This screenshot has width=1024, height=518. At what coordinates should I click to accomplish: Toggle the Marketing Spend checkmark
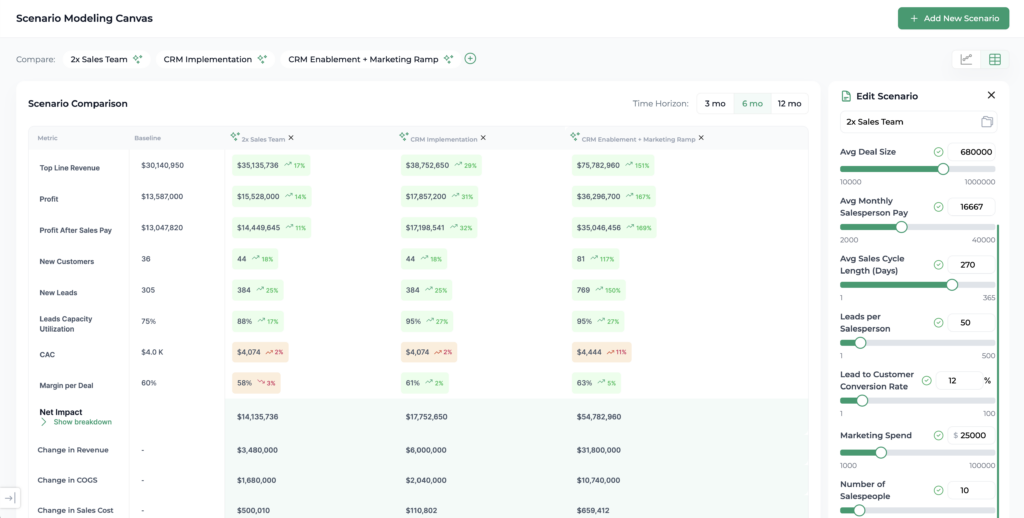pyautogui.click(x=938, y=435)
